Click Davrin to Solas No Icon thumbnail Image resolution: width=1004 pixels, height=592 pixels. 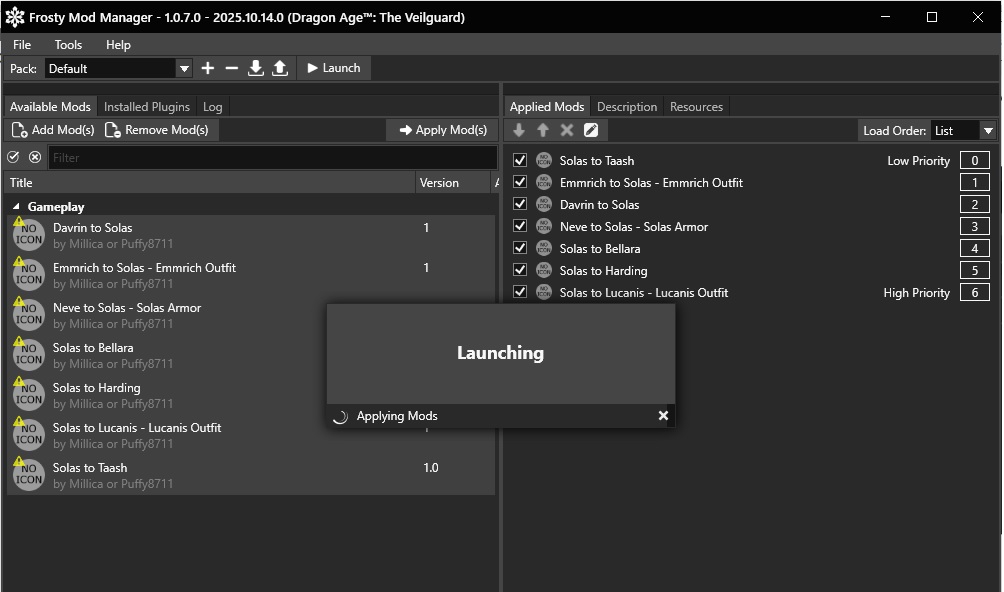[29, 234]
